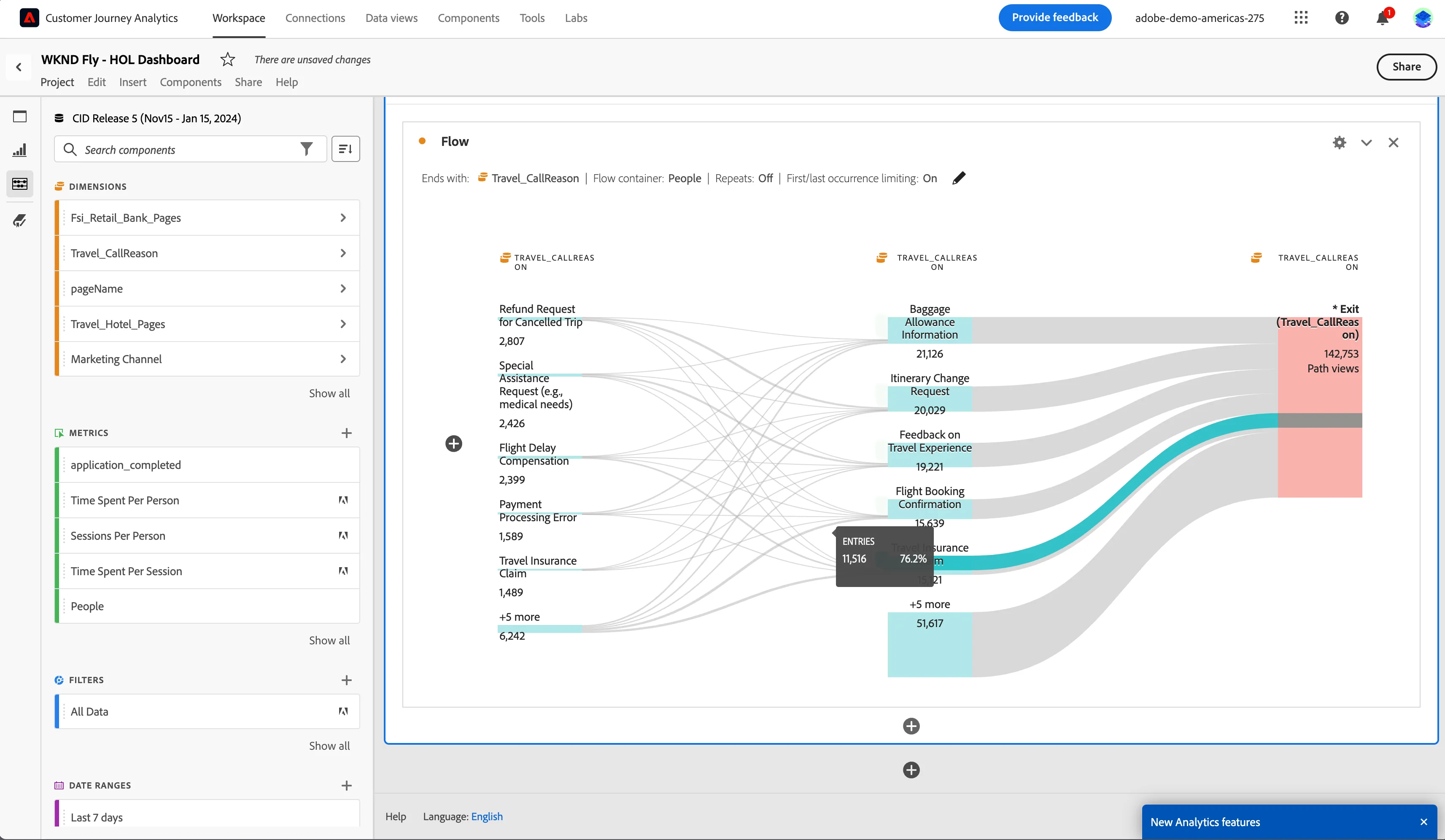The image size is (1445, 840).
Task: Click the Provide feedback button
Action: [x=1054, y=18]
